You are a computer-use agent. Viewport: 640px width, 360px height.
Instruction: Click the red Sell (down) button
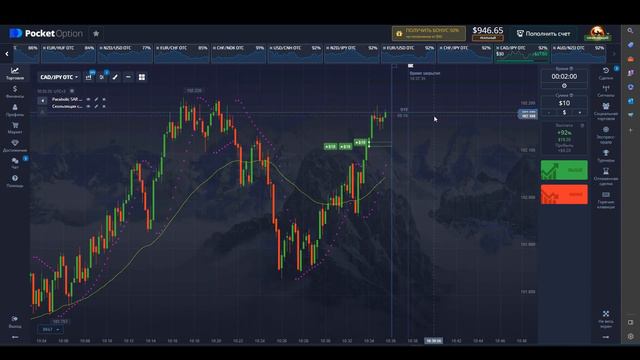coord(564,194)
